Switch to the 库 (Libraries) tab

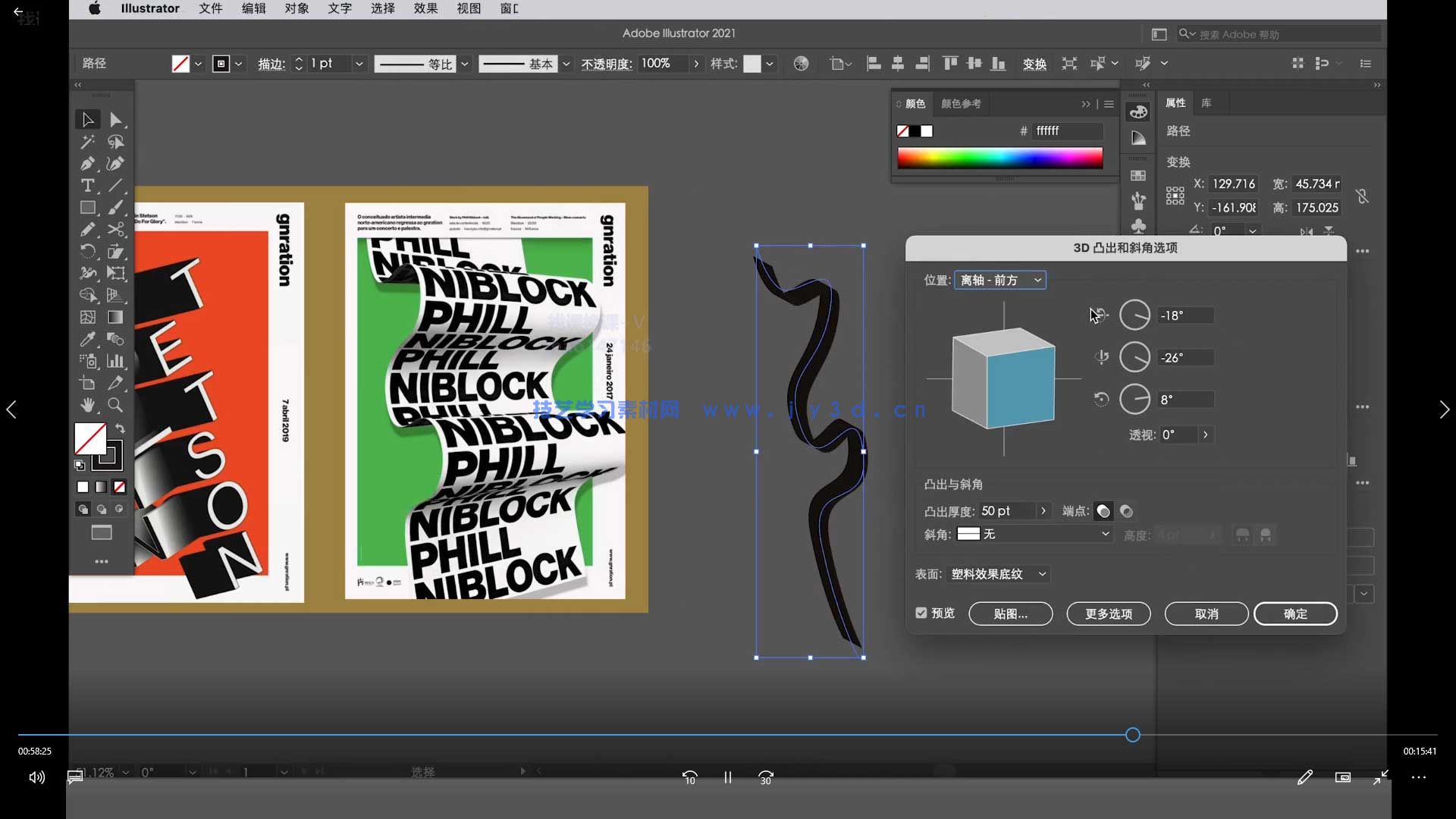point(1206,103)
